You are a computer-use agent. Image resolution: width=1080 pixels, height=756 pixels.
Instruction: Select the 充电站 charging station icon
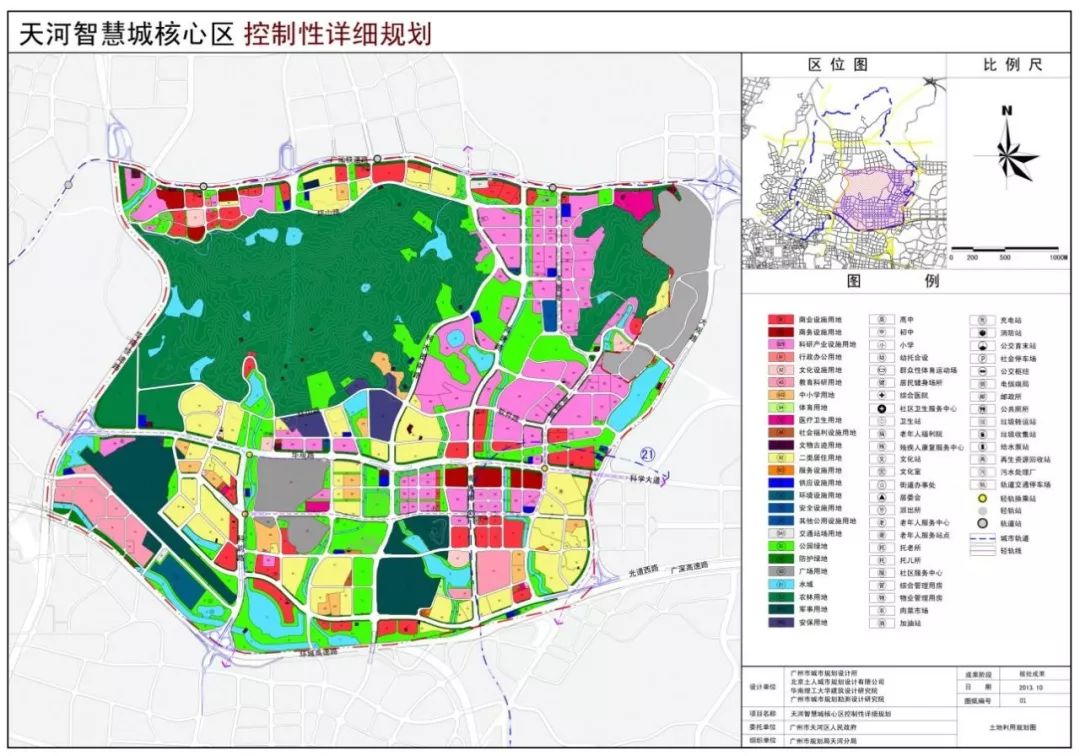click(982, 319)
